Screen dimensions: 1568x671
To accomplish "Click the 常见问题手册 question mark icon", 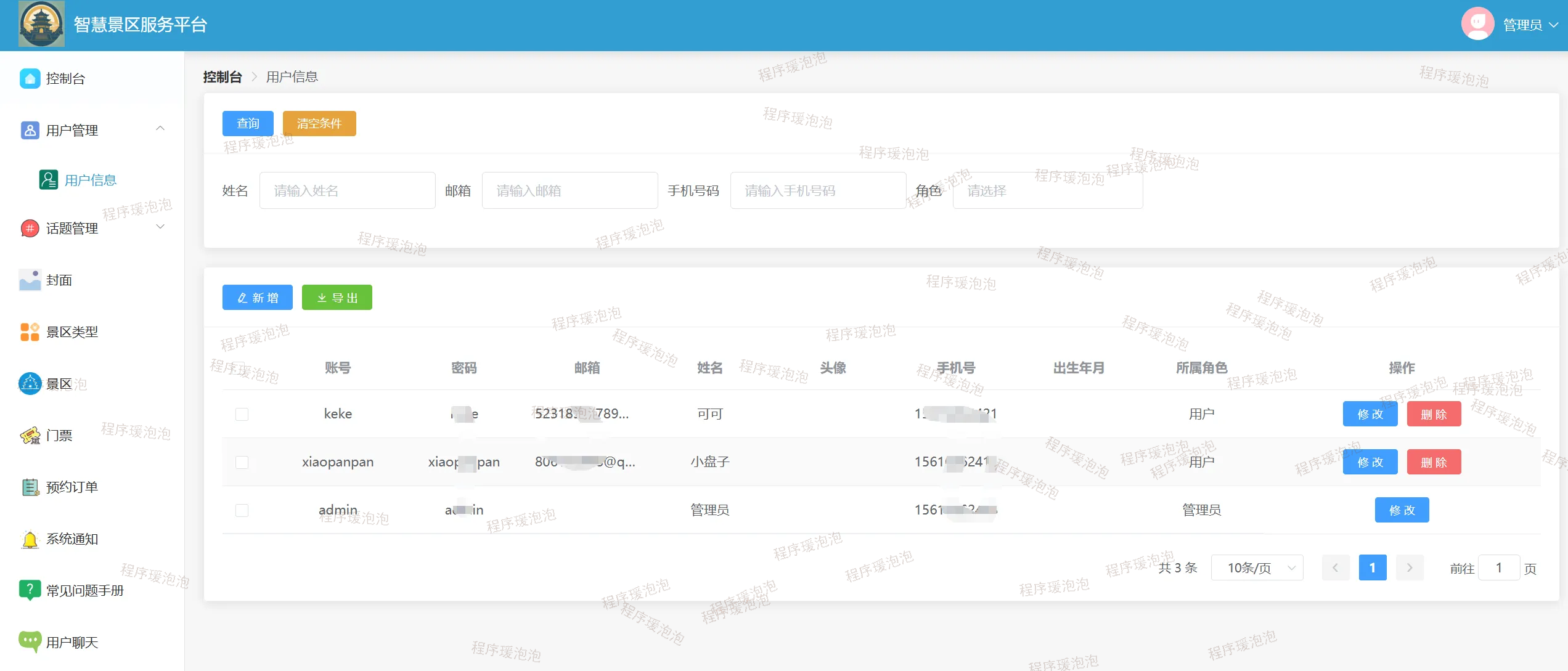I will [x=30, y=590].
